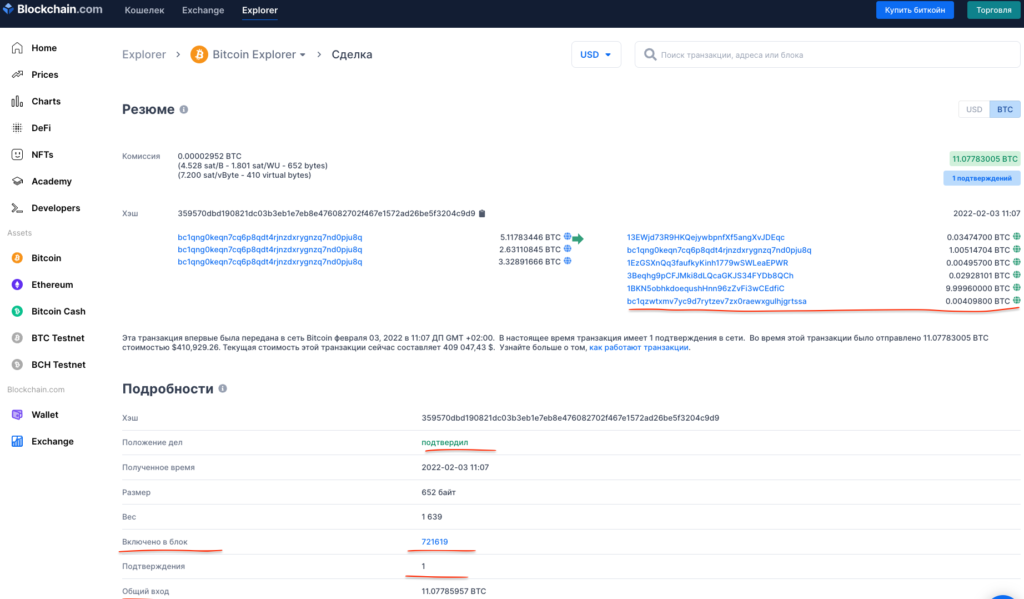Open block 721619 link
Screen dimensions: 1024x599
tap(434, 542)
